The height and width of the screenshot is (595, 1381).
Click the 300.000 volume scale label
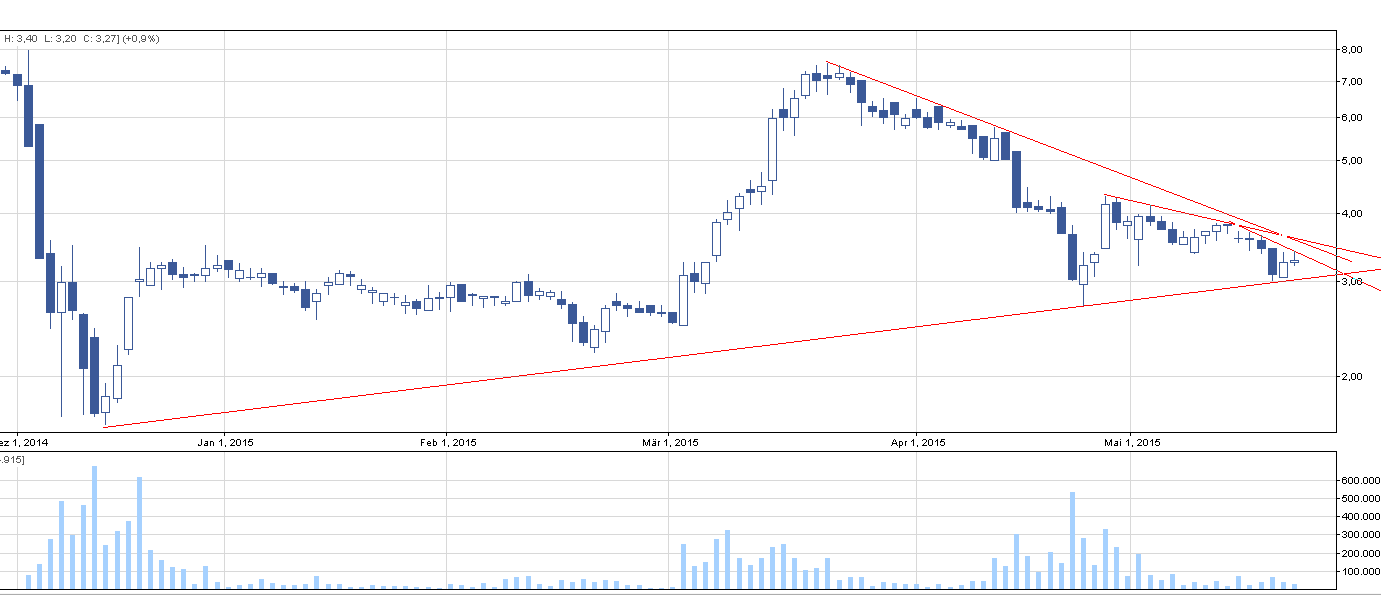click(x=1360, y=536)
